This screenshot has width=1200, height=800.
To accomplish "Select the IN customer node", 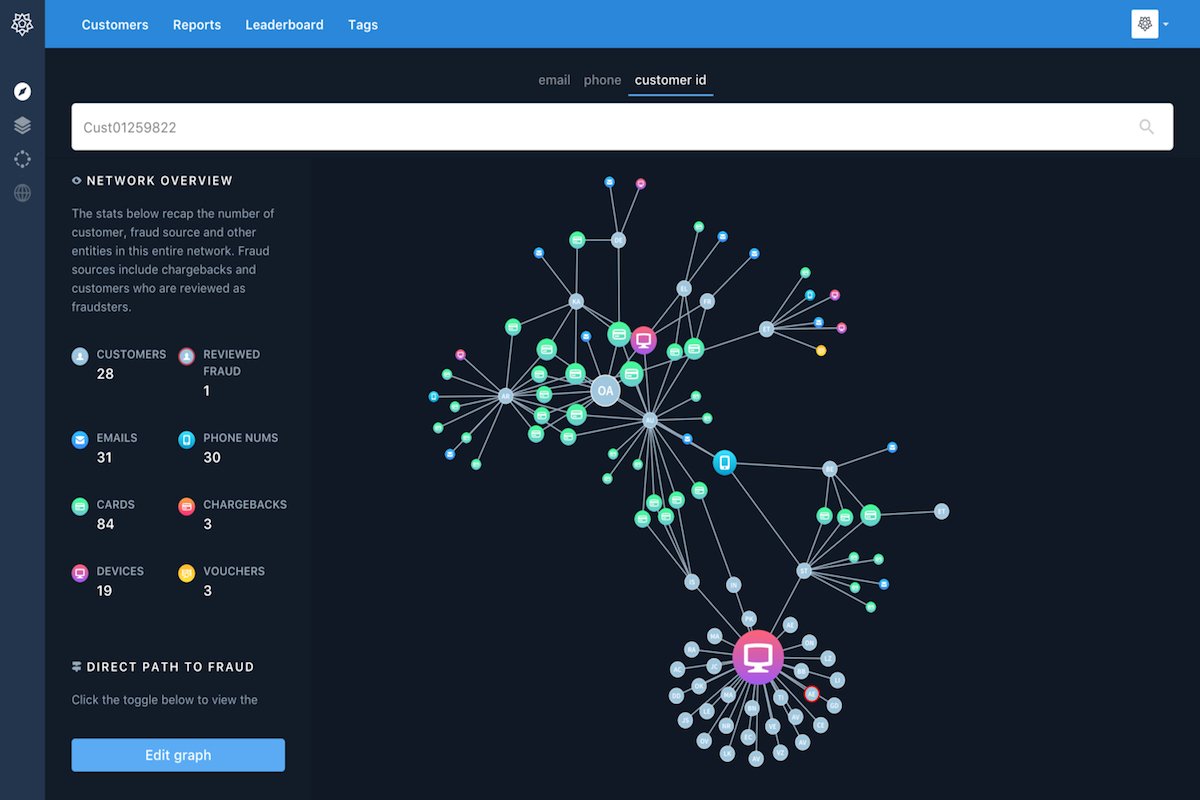I will pos(734,584).
